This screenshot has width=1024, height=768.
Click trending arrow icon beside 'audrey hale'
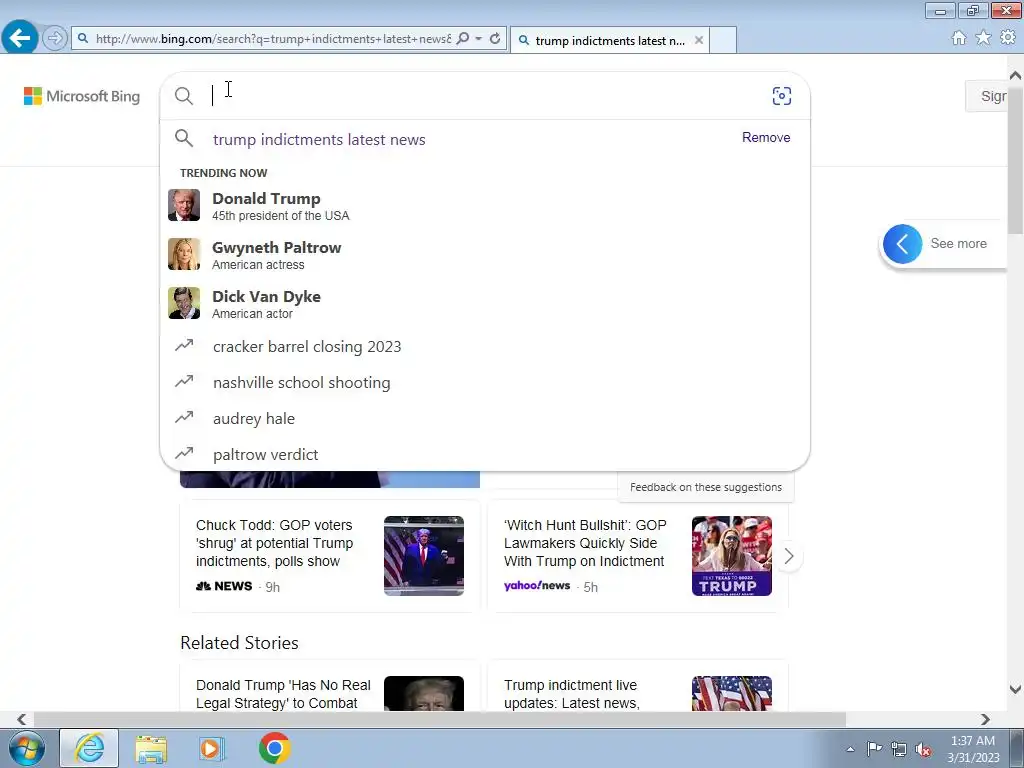coord(184,417)
